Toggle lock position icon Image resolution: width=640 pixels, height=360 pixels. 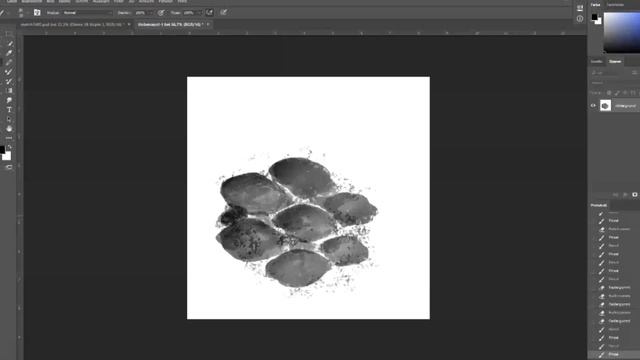625,93
